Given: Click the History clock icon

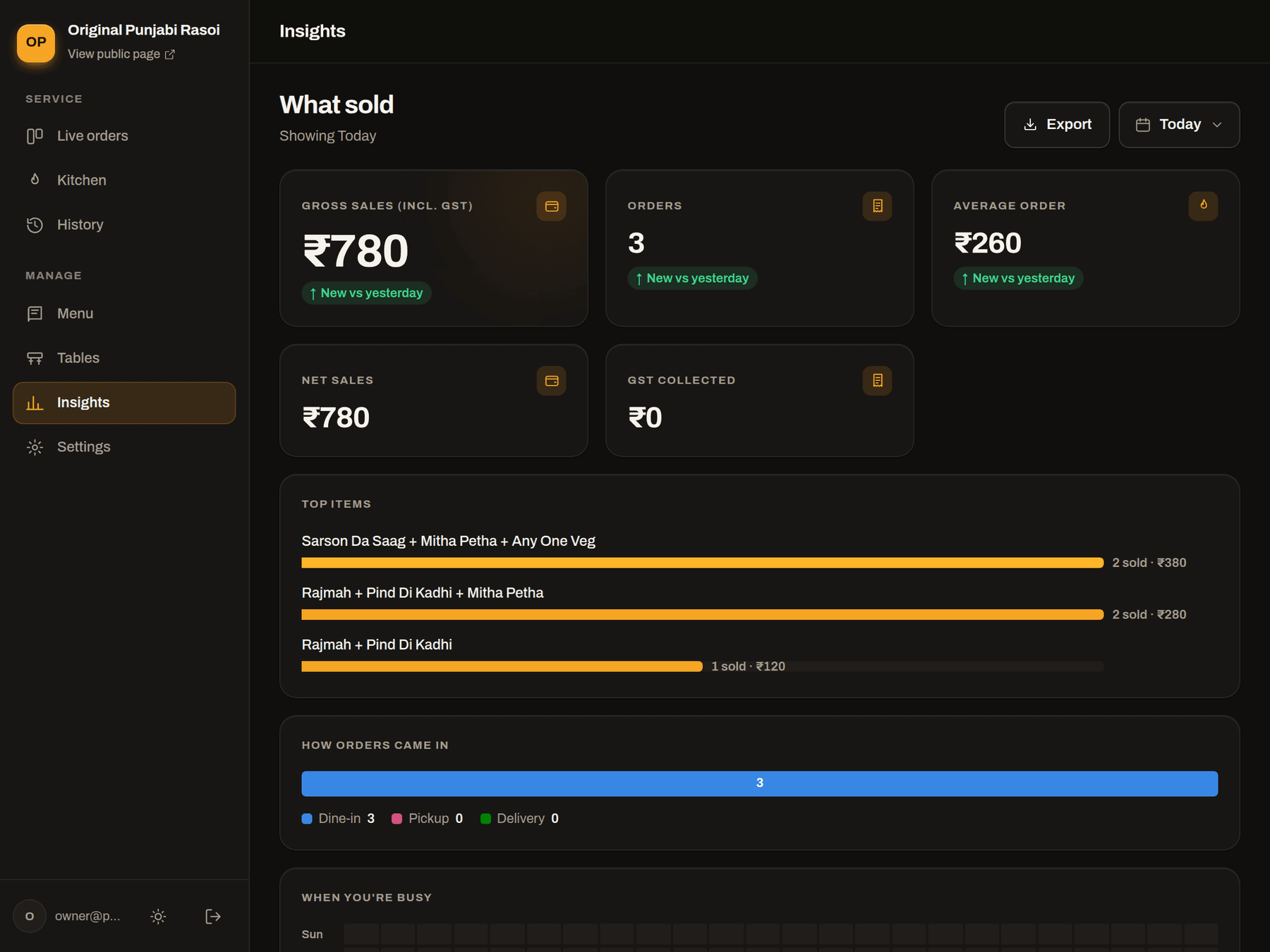Looking at the screenshot, I should pyautogui.click(x=35, y=225).
